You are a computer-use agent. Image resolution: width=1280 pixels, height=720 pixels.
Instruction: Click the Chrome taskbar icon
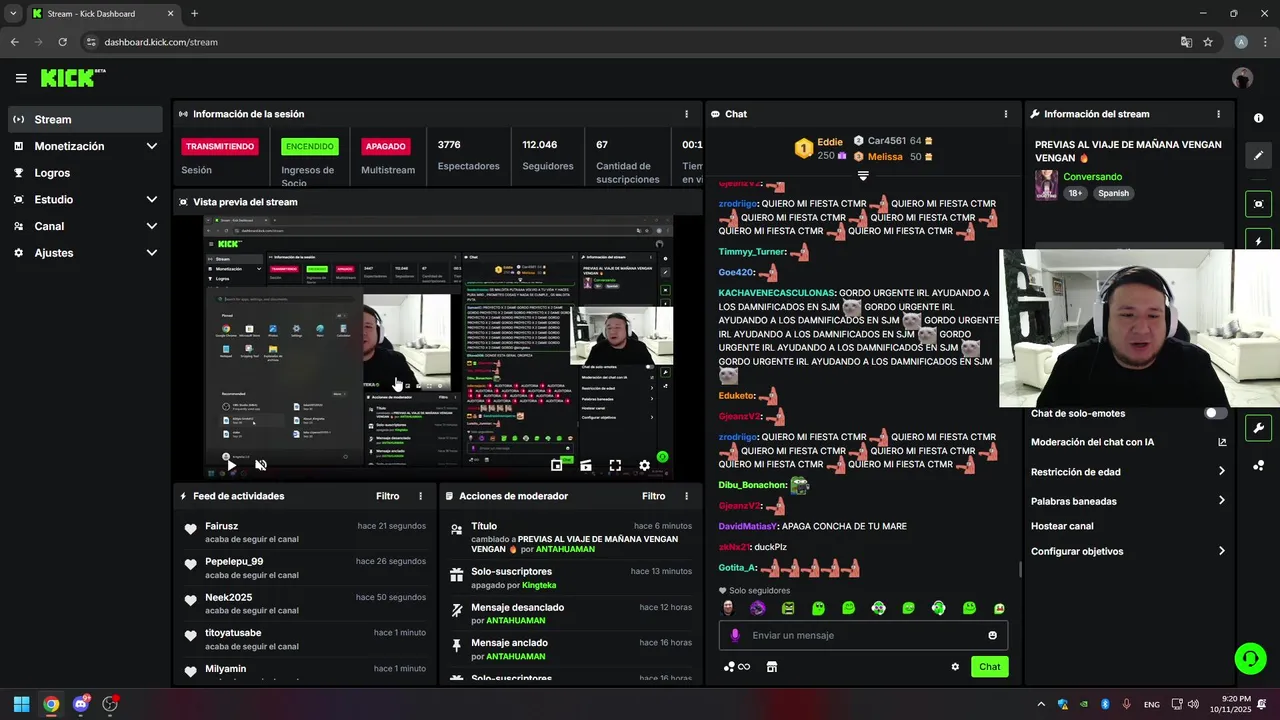pyautogui.click(x=51, y=704)
